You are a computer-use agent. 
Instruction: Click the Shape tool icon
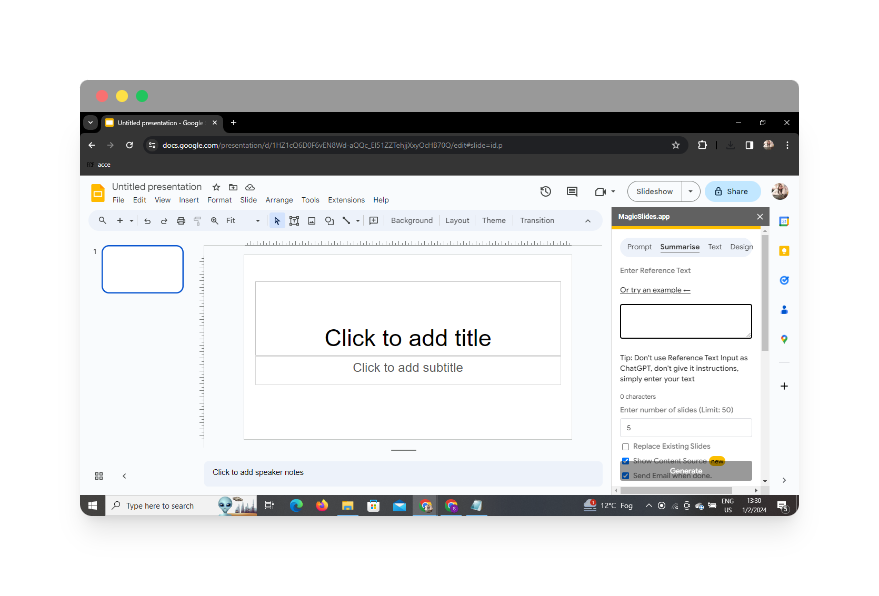pyautogui.click(x=330, y=221)
